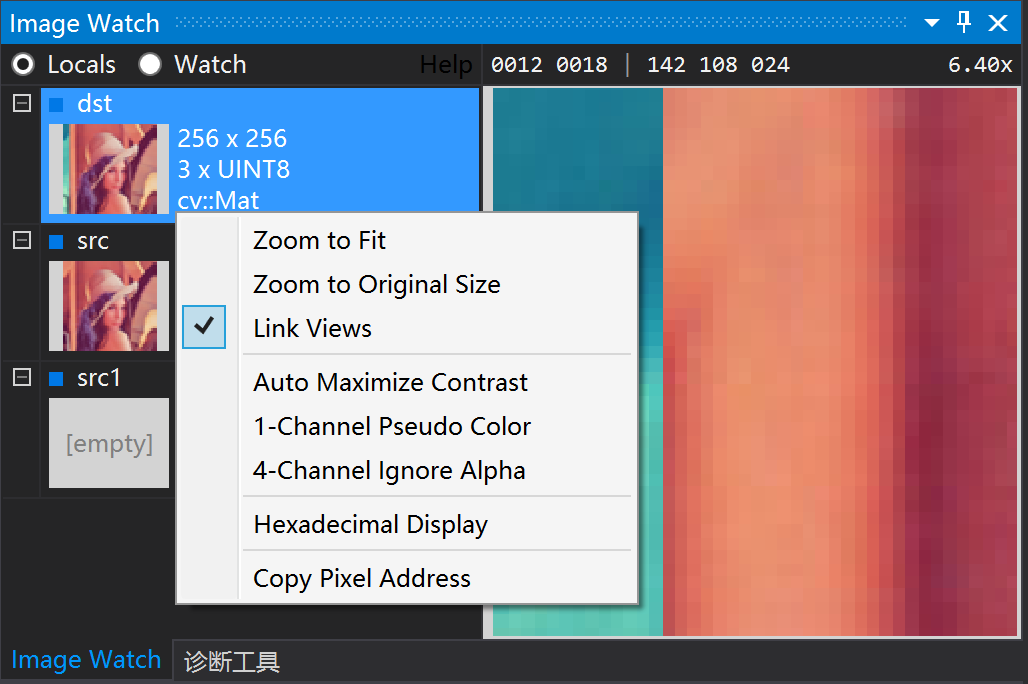
Task: Open the window position dropdown in the title bar
Action: [x=931, y=22]
